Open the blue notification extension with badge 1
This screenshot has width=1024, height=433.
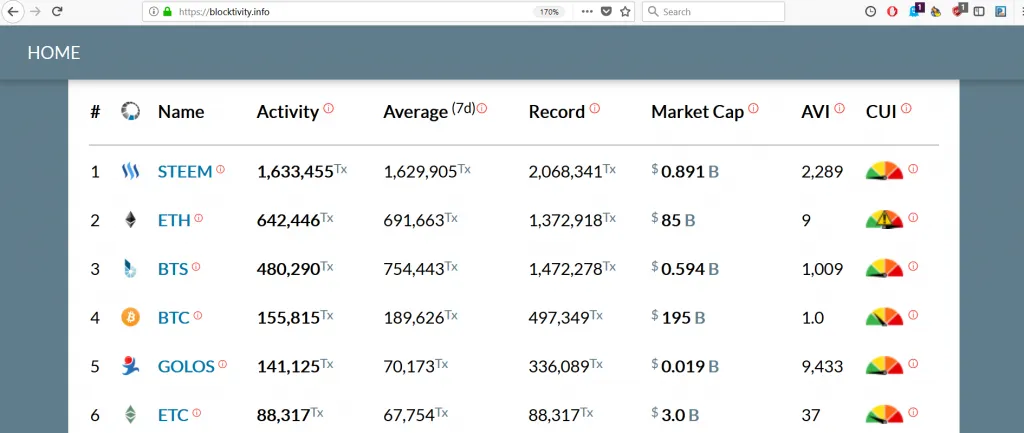tap(916, 10)
